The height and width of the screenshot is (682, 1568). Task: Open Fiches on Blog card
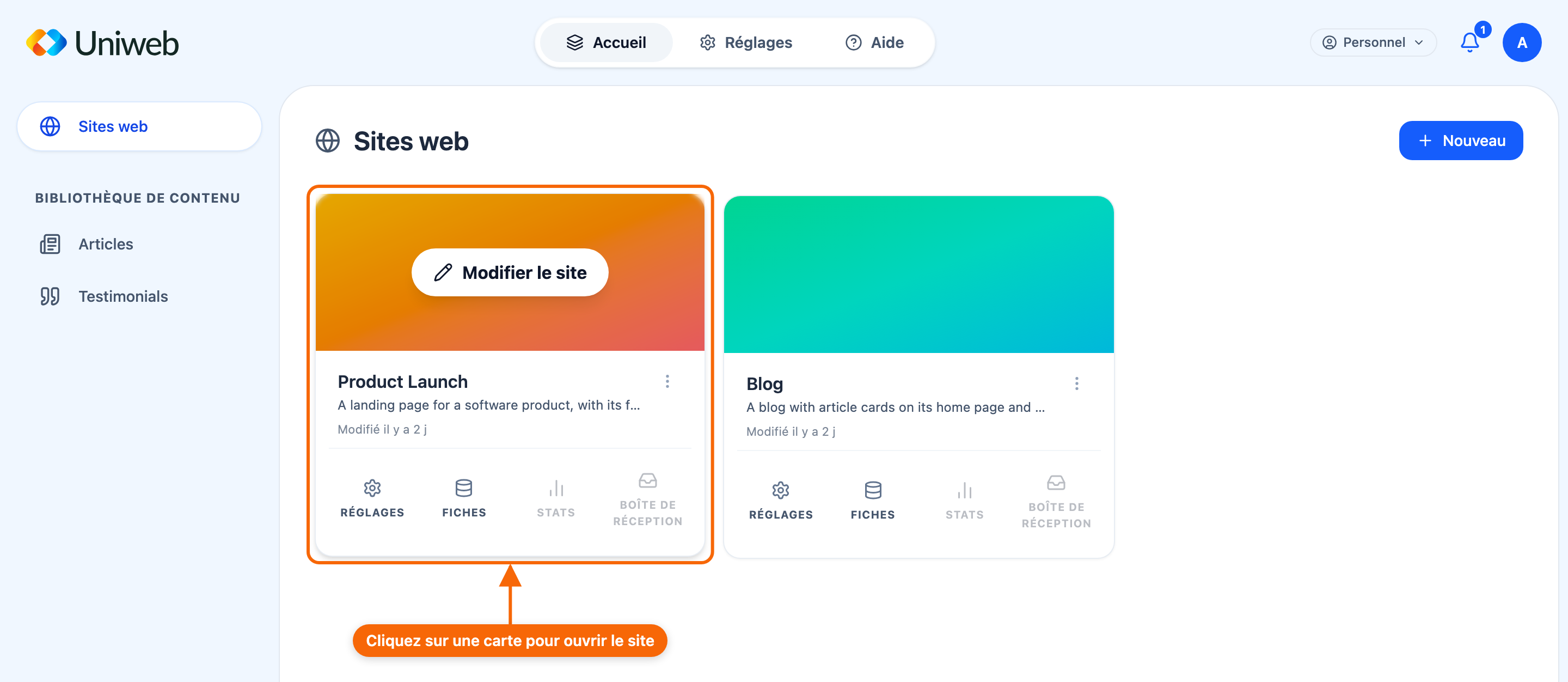(x=873, y=501)
